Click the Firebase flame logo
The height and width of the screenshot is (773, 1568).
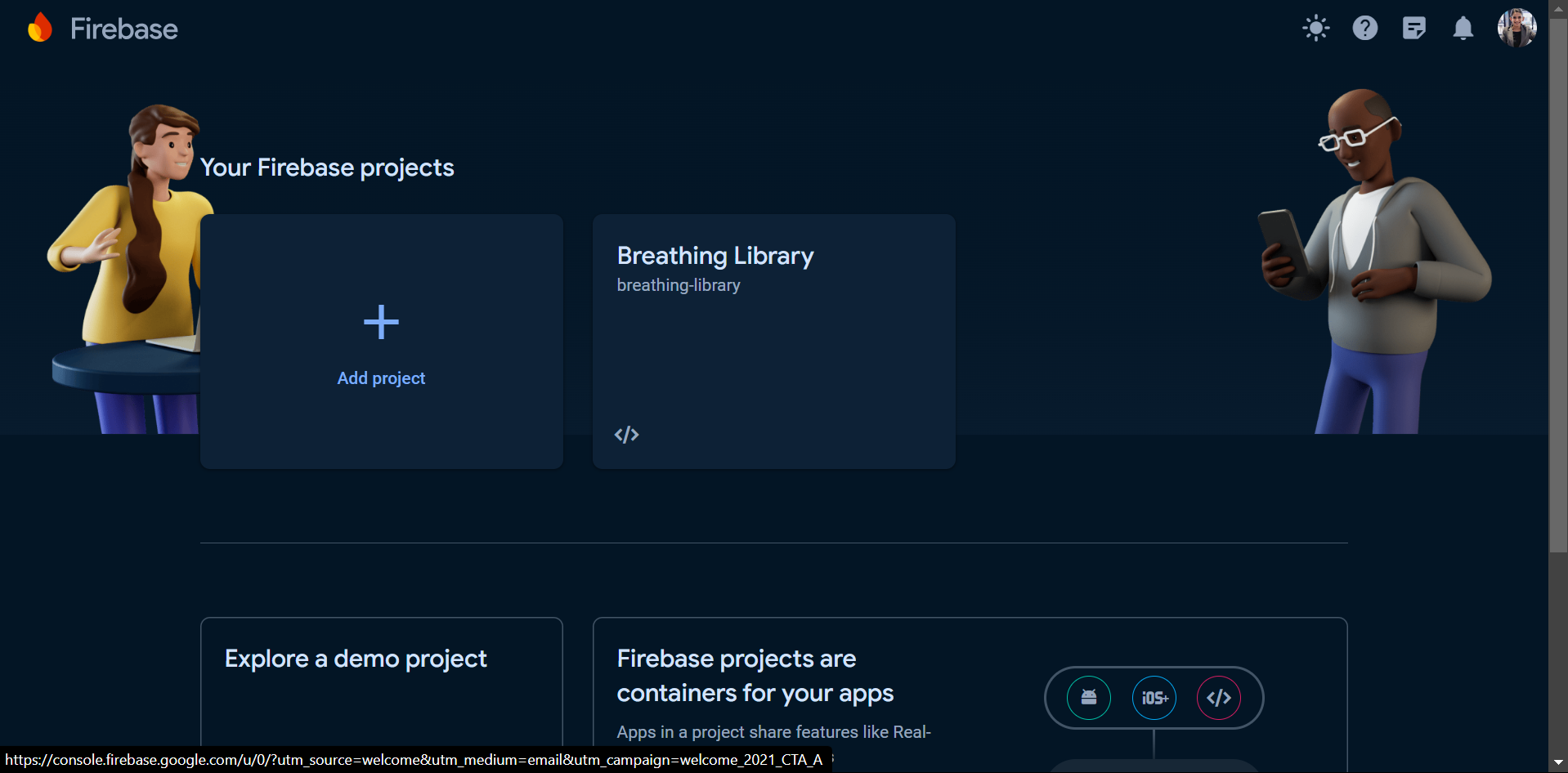(40, 28)
